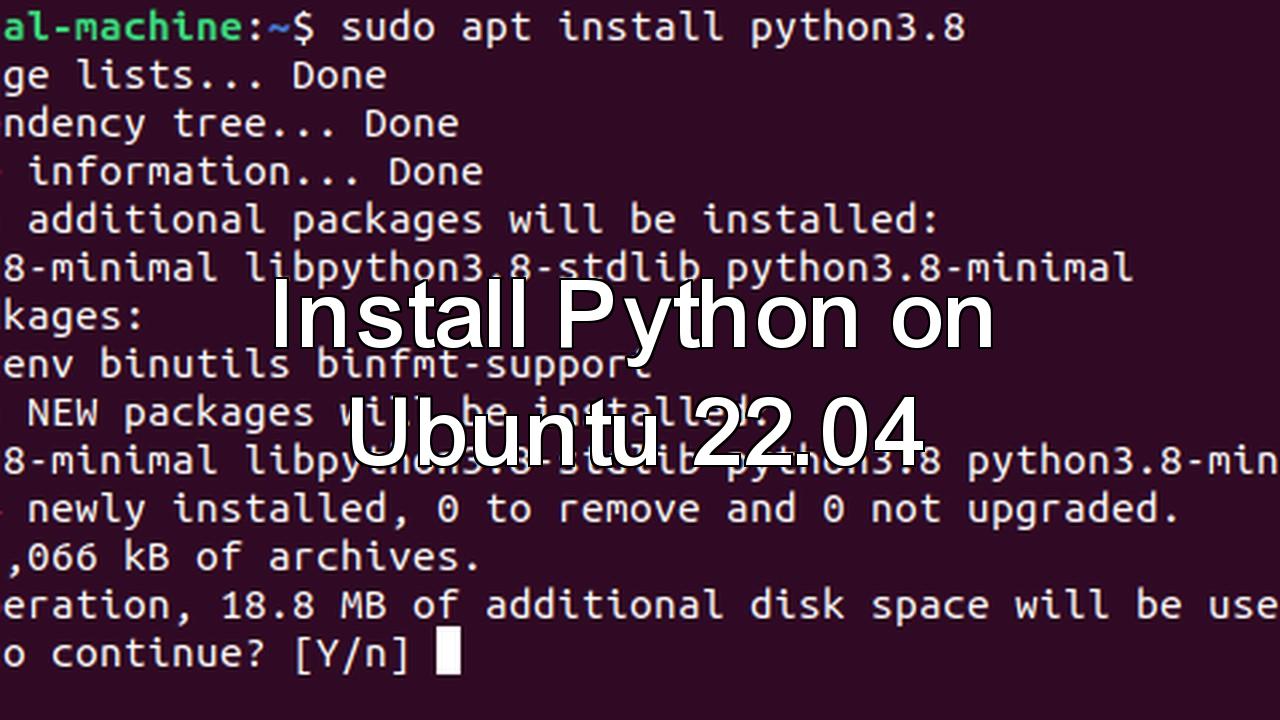Screen dimensions: 1280x720
Task: Select the word "sudo" in the command
Action: 388,27
